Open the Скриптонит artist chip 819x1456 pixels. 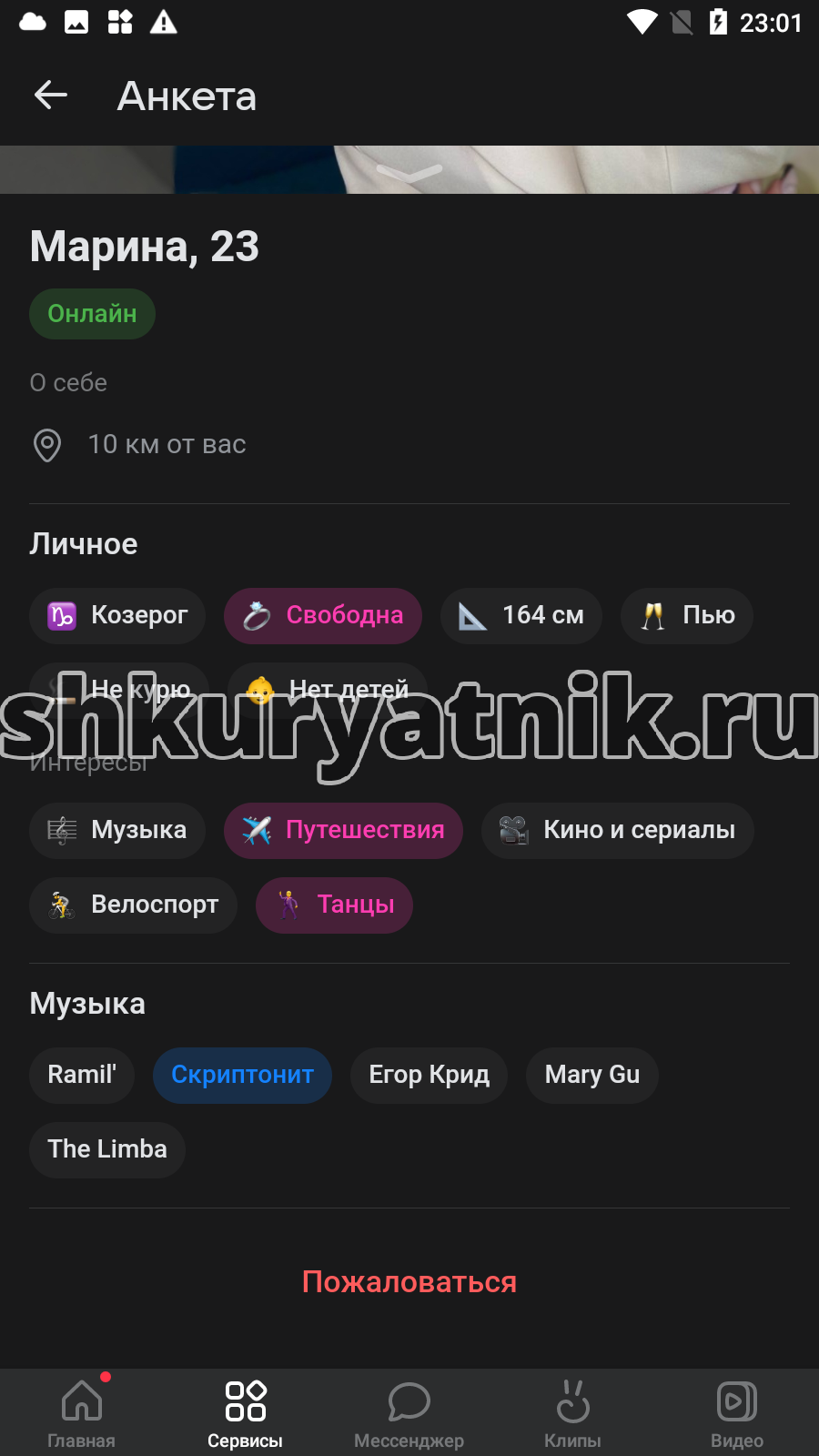(242, 1076)
